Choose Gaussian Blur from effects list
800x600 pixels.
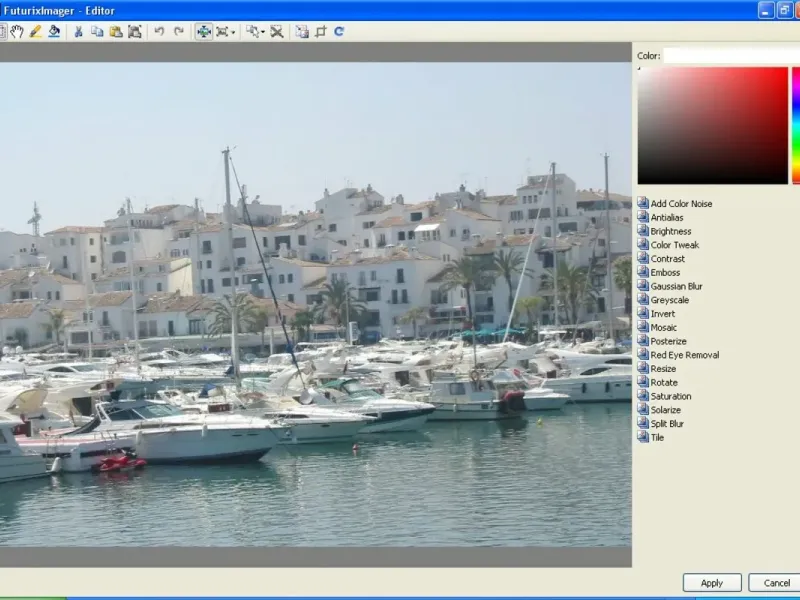(676, 286)
